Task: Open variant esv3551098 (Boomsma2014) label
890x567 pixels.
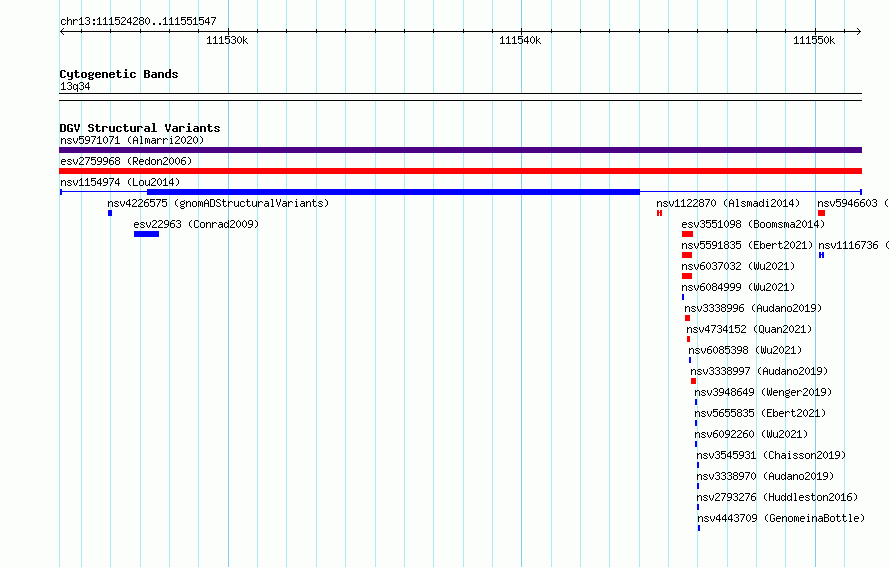Action: [x=753, y=224]
